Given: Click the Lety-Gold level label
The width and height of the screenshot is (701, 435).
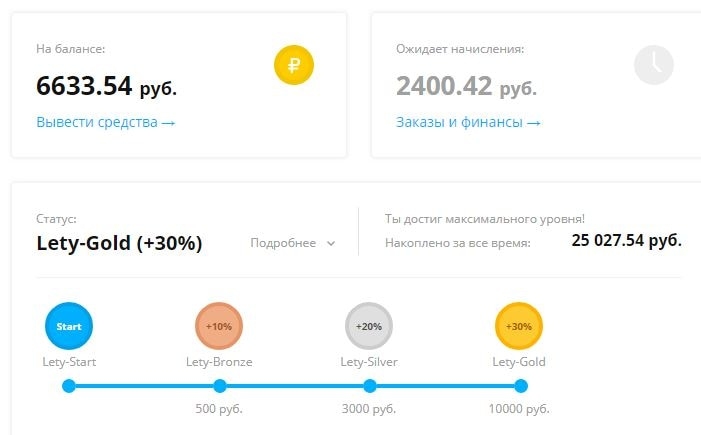Looking at the screenshot, I should point(519,362).
